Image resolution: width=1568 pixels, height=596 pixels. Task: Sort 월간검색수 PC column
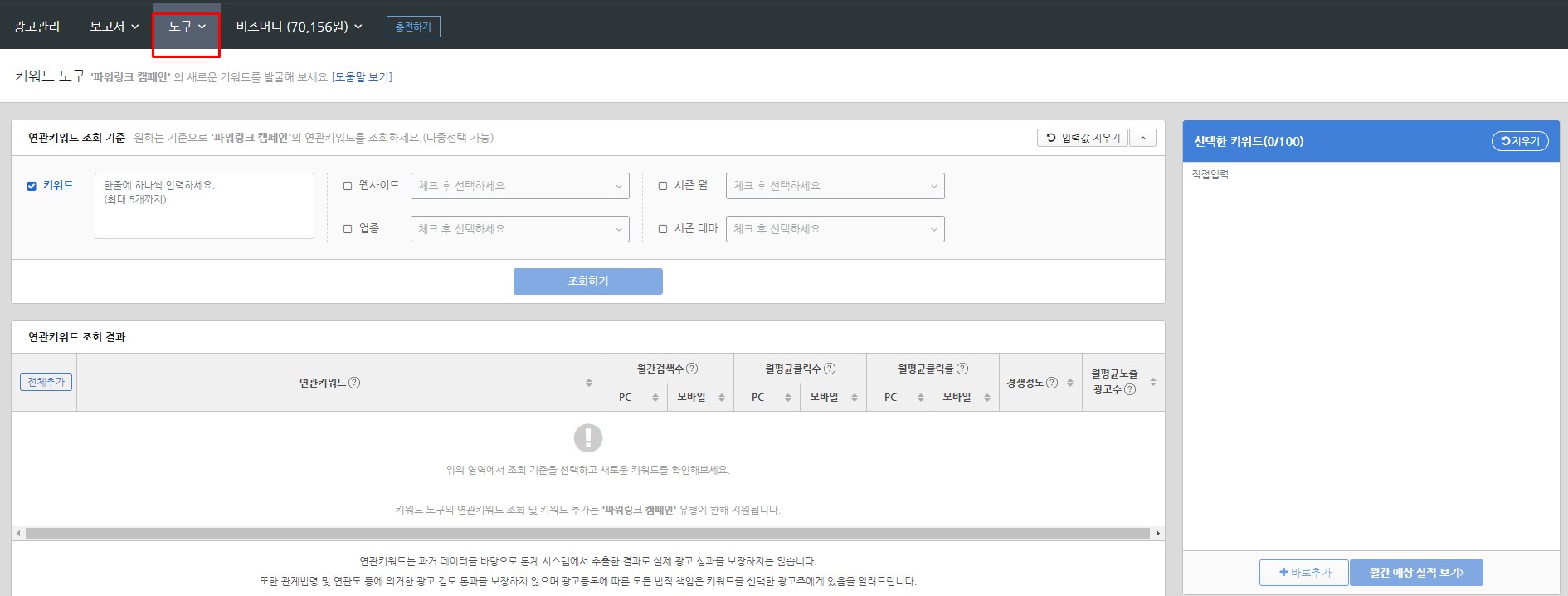[655, 398]
